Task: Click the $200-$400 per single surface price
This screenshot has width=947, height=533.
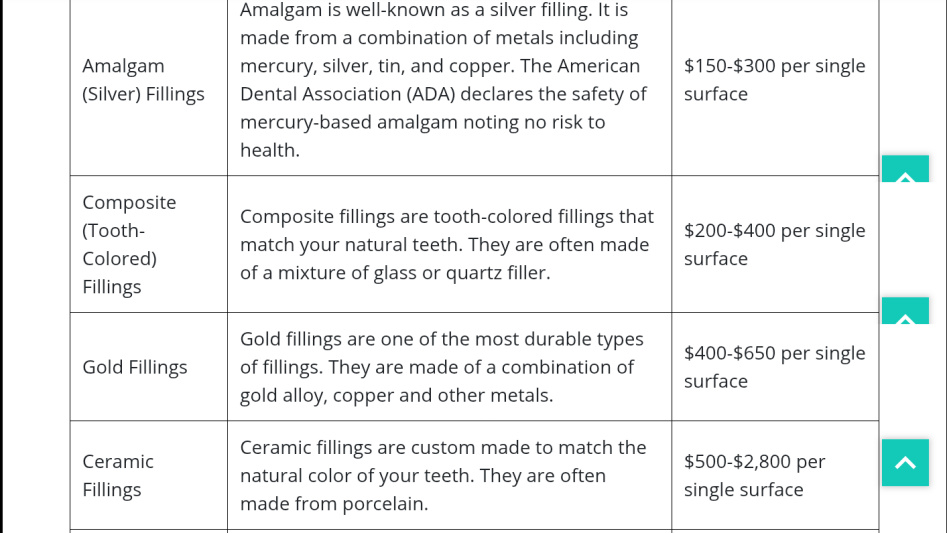Action: (774, 244)
